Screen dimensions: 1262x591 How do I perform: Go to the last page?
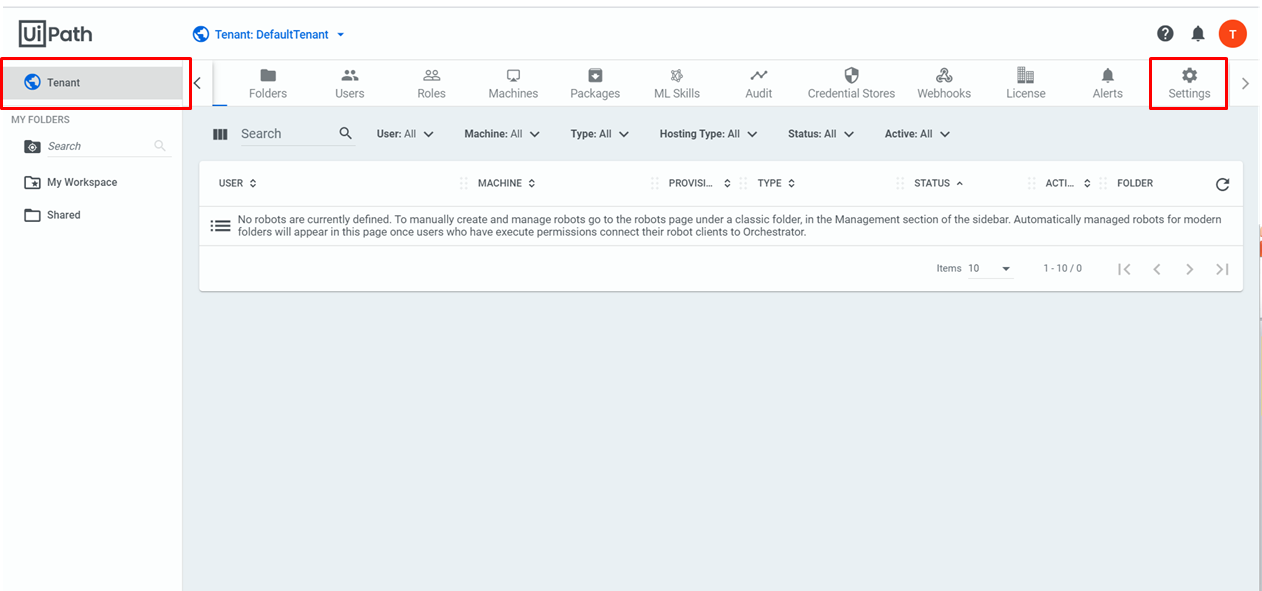(1222, 269)
